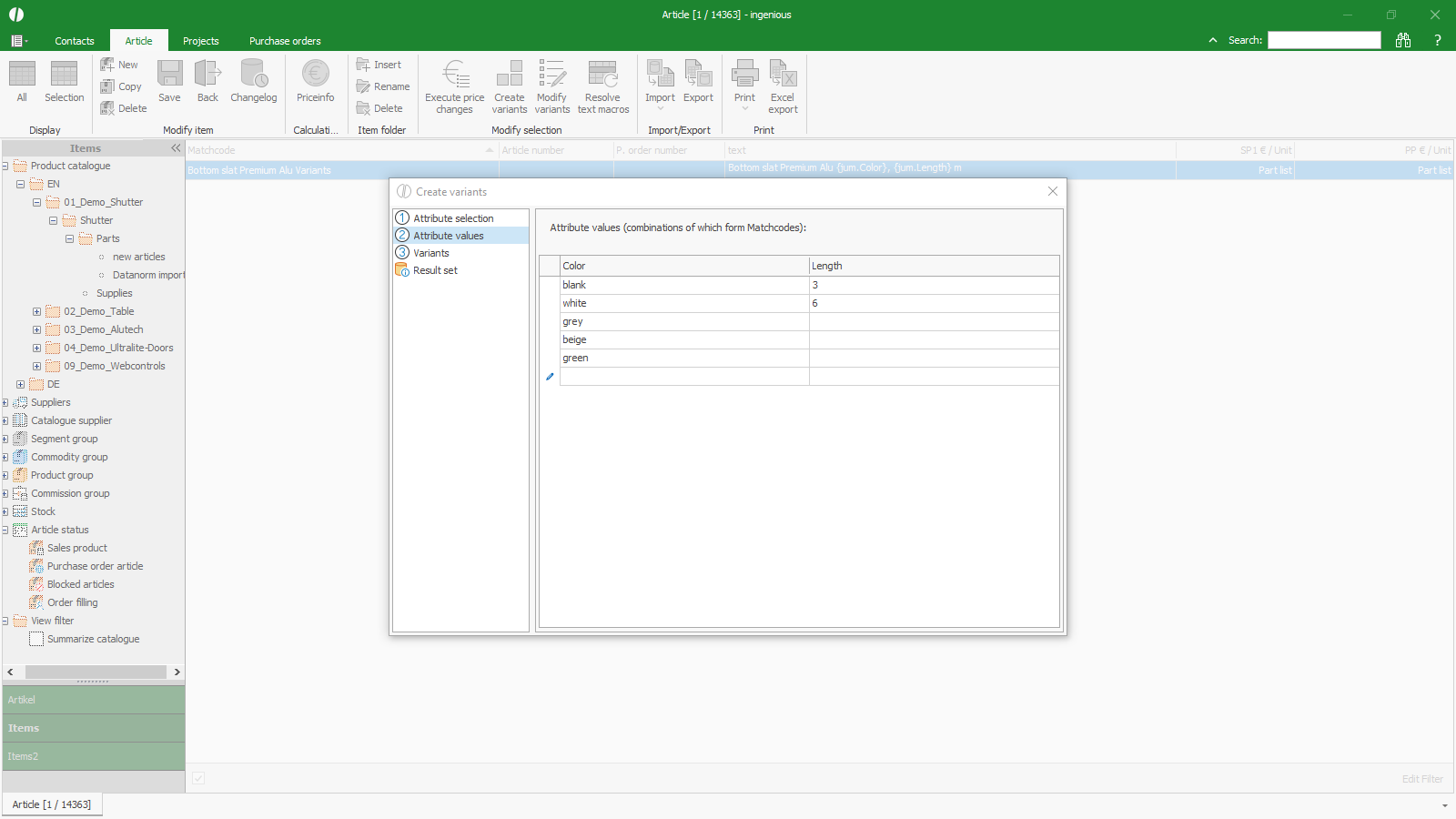1456x819 pixels.
Task: Open the Import dropdown arrow
Action: click(x=660, y=109)
